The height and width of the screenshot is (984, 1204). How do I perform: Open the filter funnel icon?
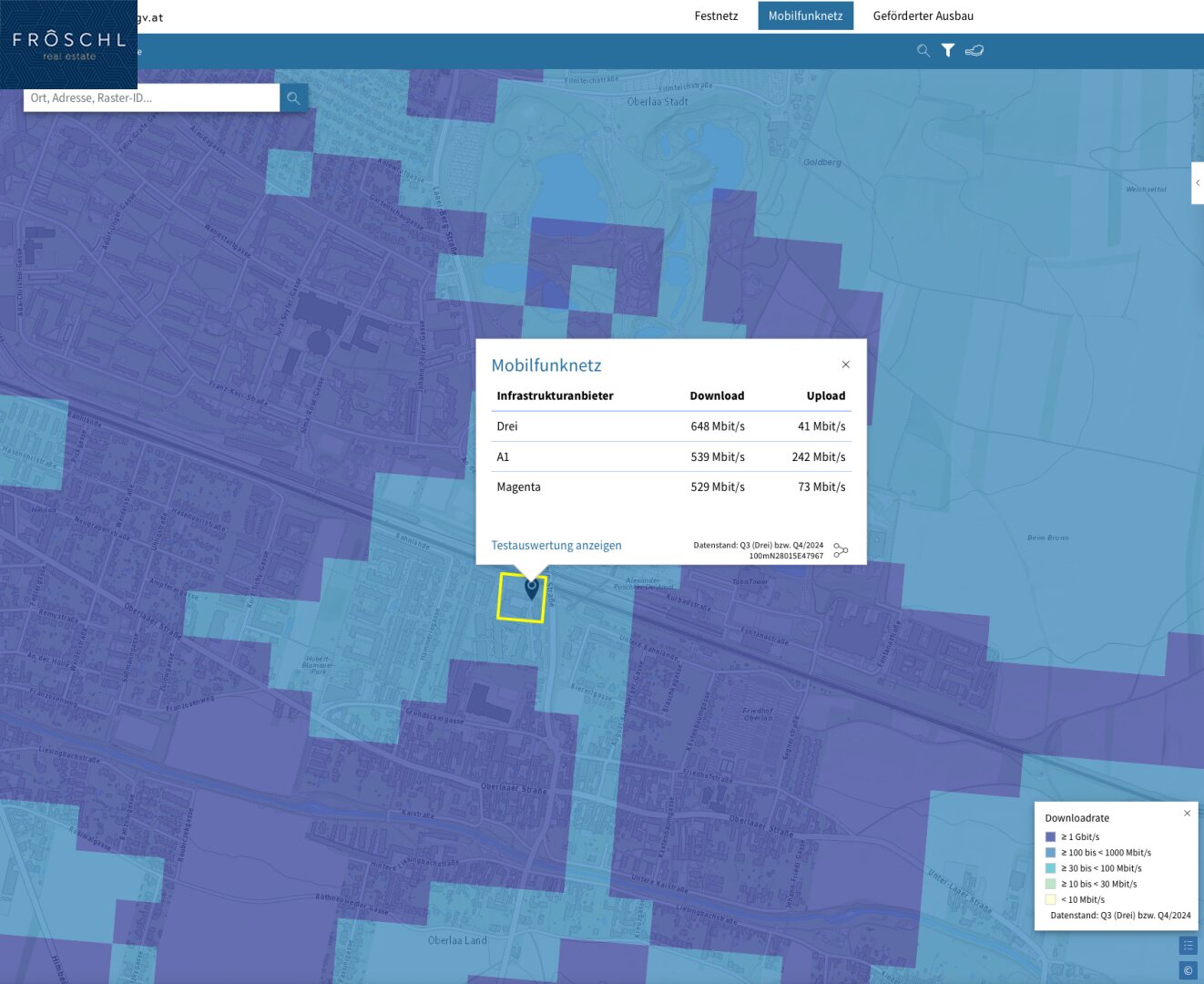[948, 51]
